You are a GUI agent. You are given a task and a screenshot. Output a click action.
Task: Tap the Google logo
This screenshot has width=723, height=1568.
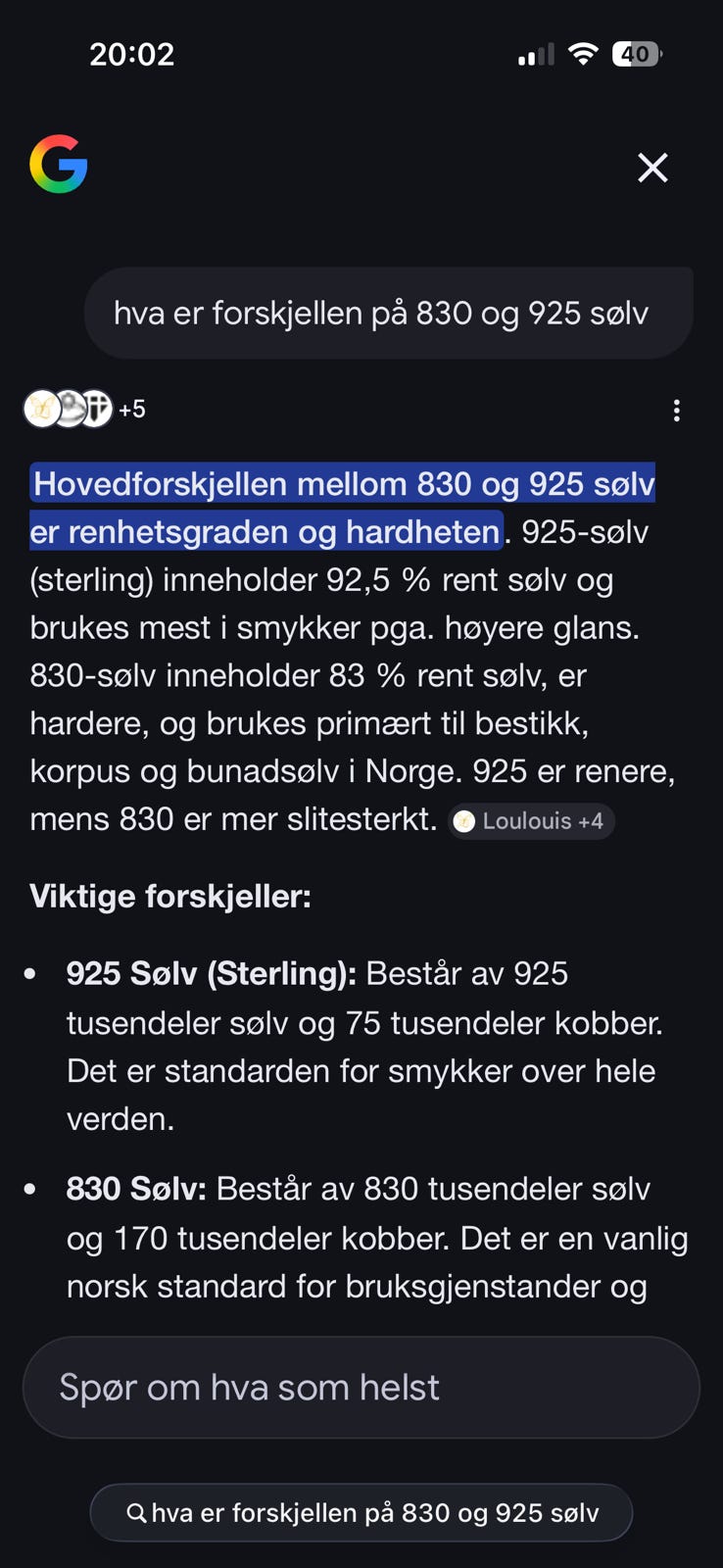click(59, 164)
